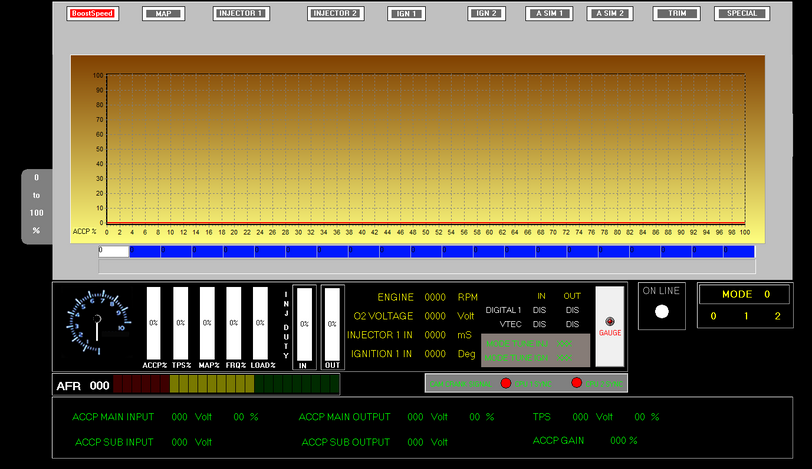Toggle the ON LINE indicator
812x469 pixels.
pos(662,312)
